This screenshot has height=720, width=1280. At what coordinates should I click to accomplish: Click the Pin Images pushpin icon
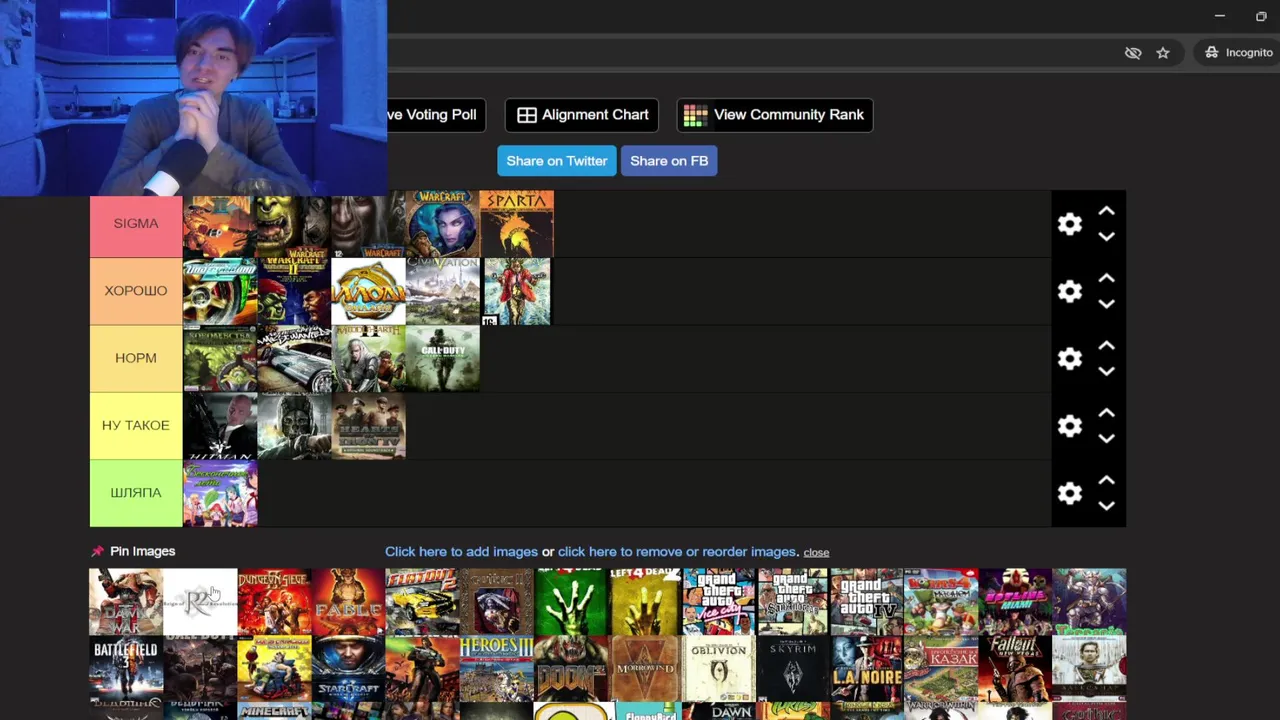click(97, 551)
